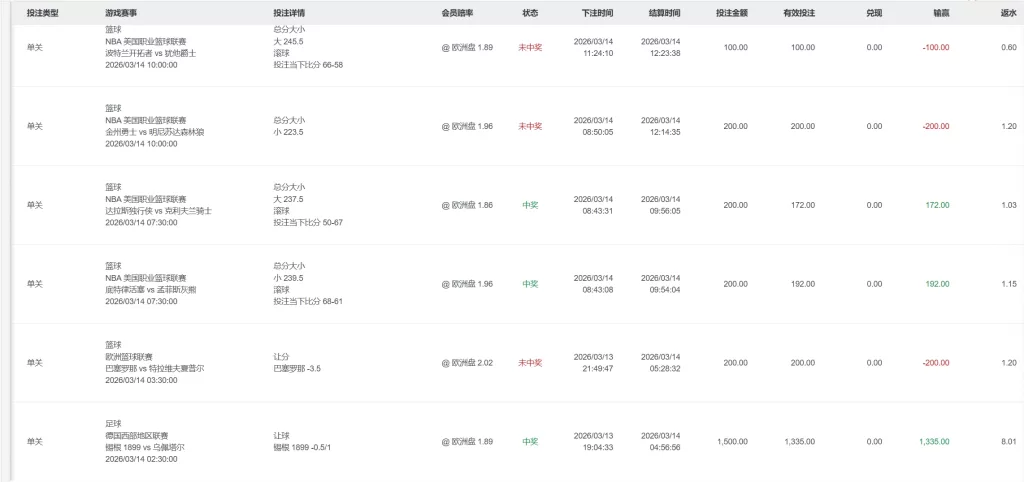Click the green 192.00 win amount

click(x=937, y=284)
